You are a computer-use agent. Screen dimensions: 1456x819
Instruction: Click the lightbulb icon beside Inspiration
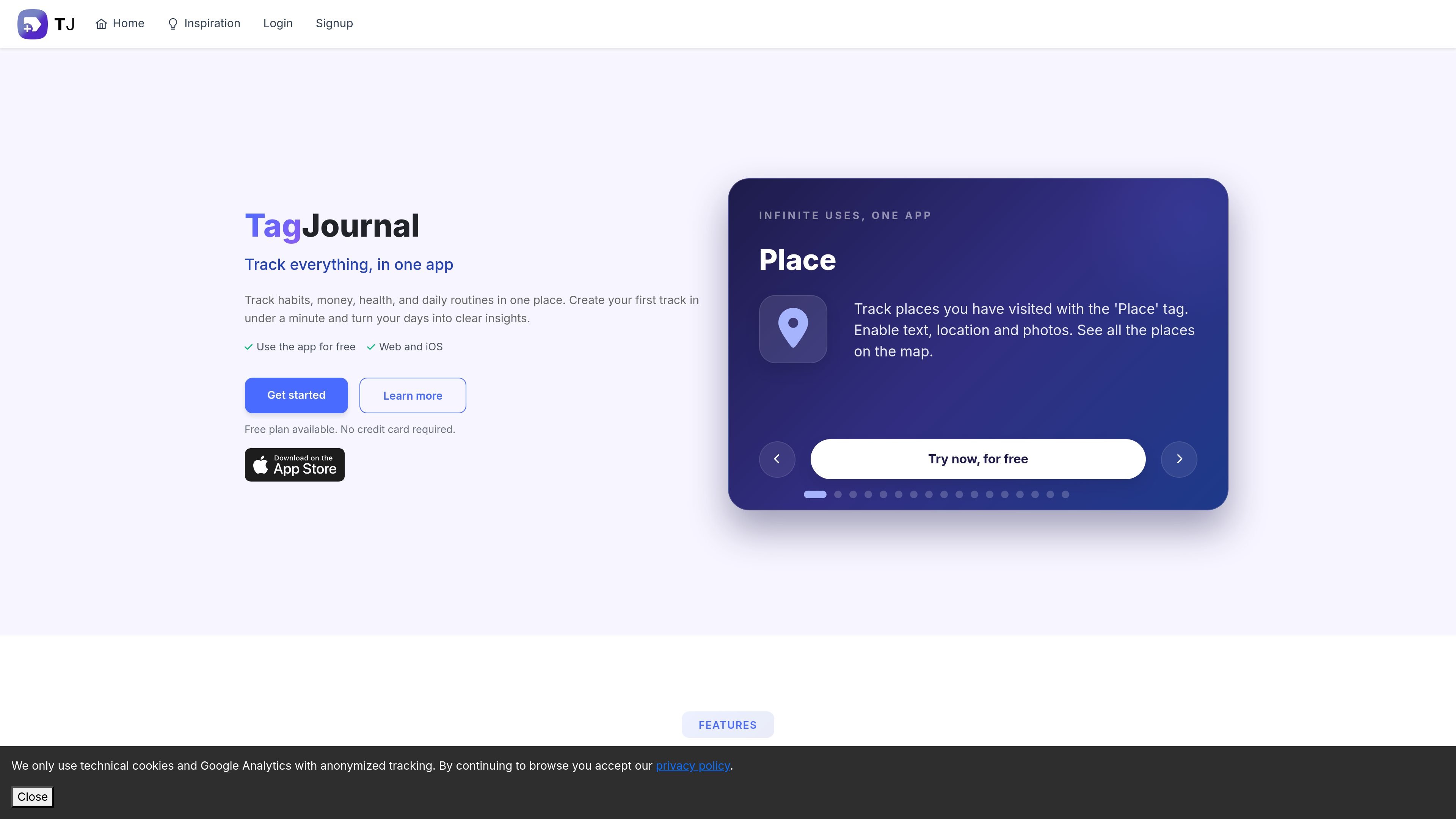coord(173,24)
